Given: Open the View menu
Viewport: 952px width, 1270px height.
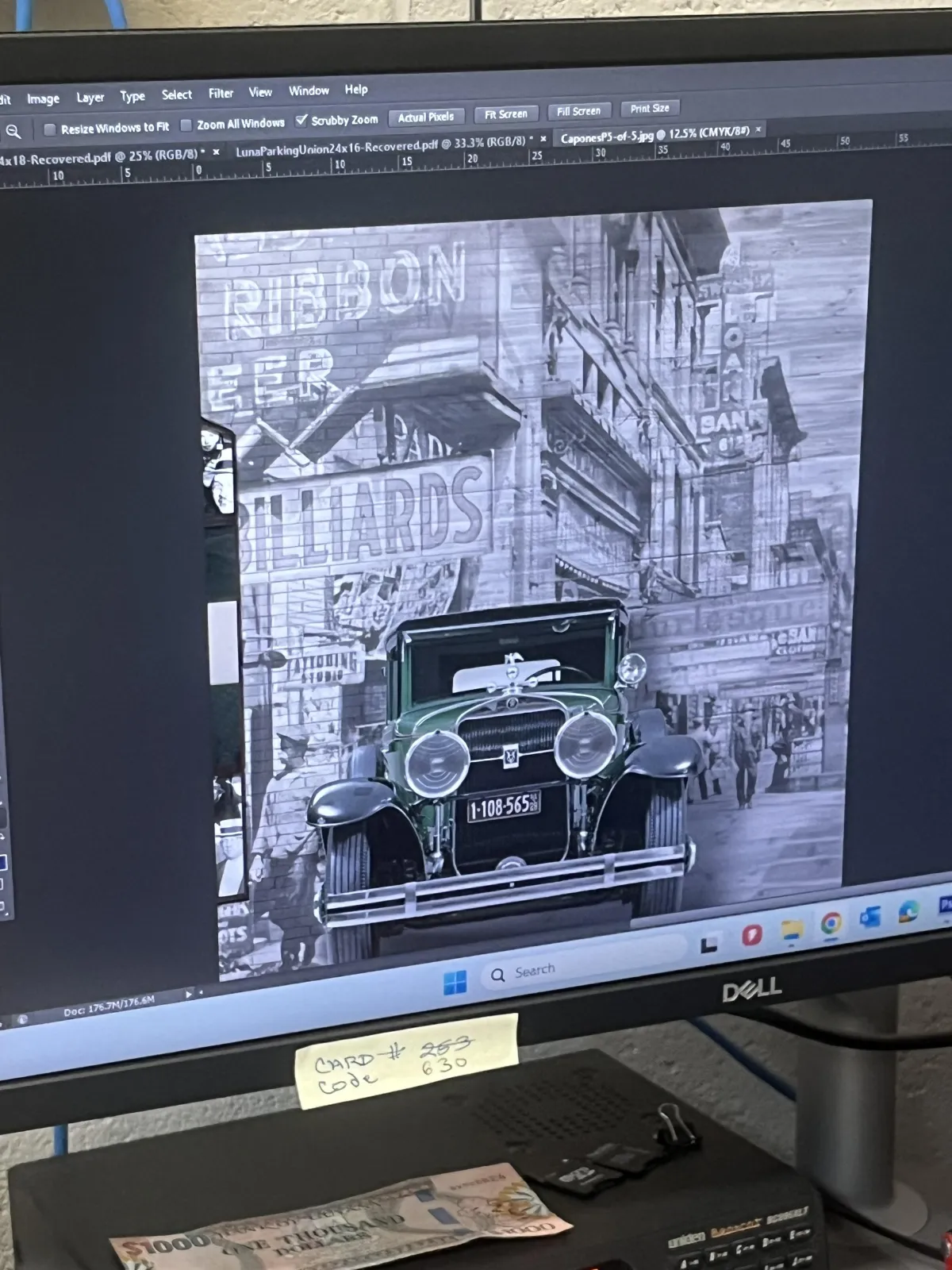Looking at the screenshot, I should click(x=260, y=92).
